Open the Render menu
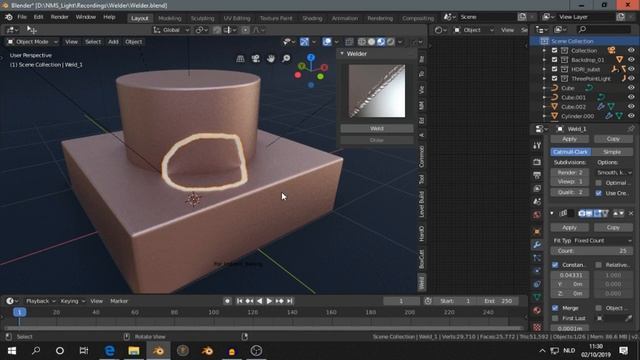Viewport: 640px width, 360px height. coord(60,17)
